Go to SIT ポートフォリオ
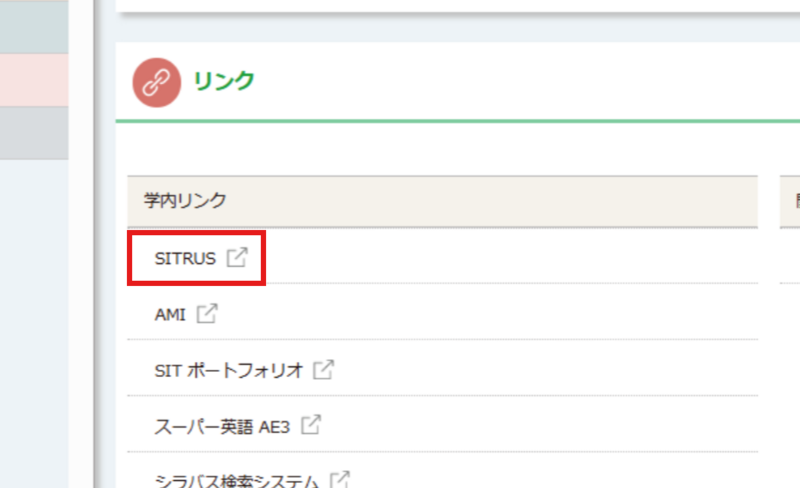 click(228, 370)
